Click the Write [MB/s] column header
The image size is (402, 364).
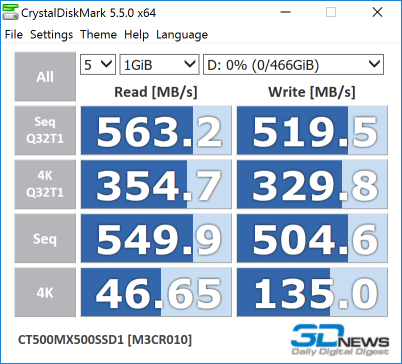click(x=312, y=92)
